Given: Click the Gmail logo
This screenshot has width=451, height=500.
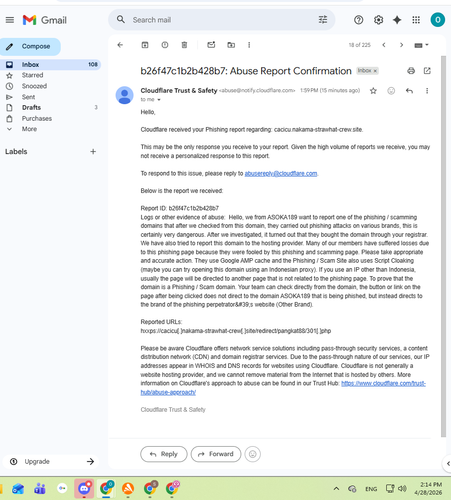Looking at the screenshot, I should pyautogui.click(x=45, y=20).
